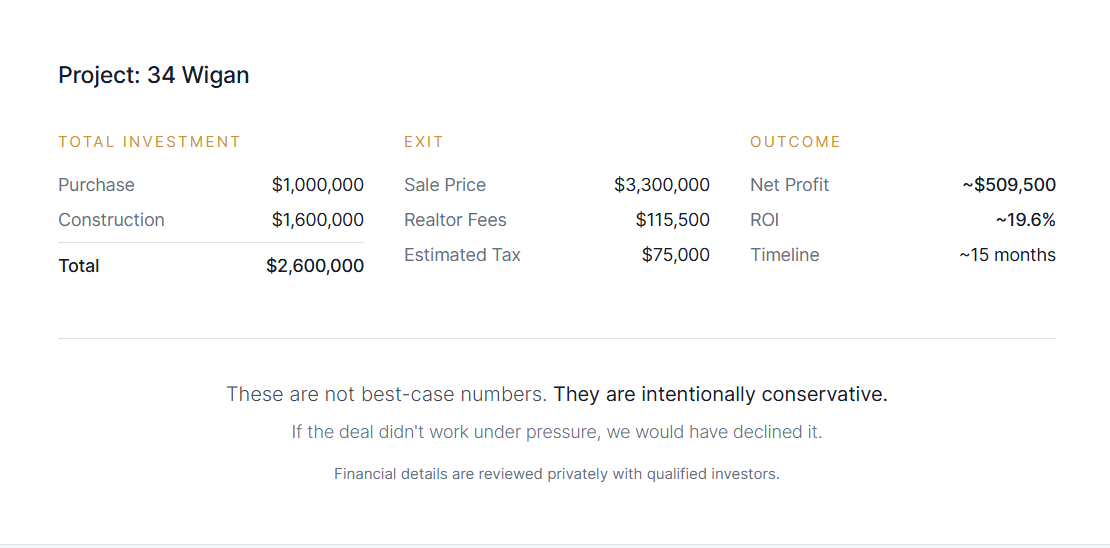Image resolution: width=1110 pixels, height=548 pixels.
Task: Click the Purchase row label
Action: pyautogui.click(x=96, y=185)
